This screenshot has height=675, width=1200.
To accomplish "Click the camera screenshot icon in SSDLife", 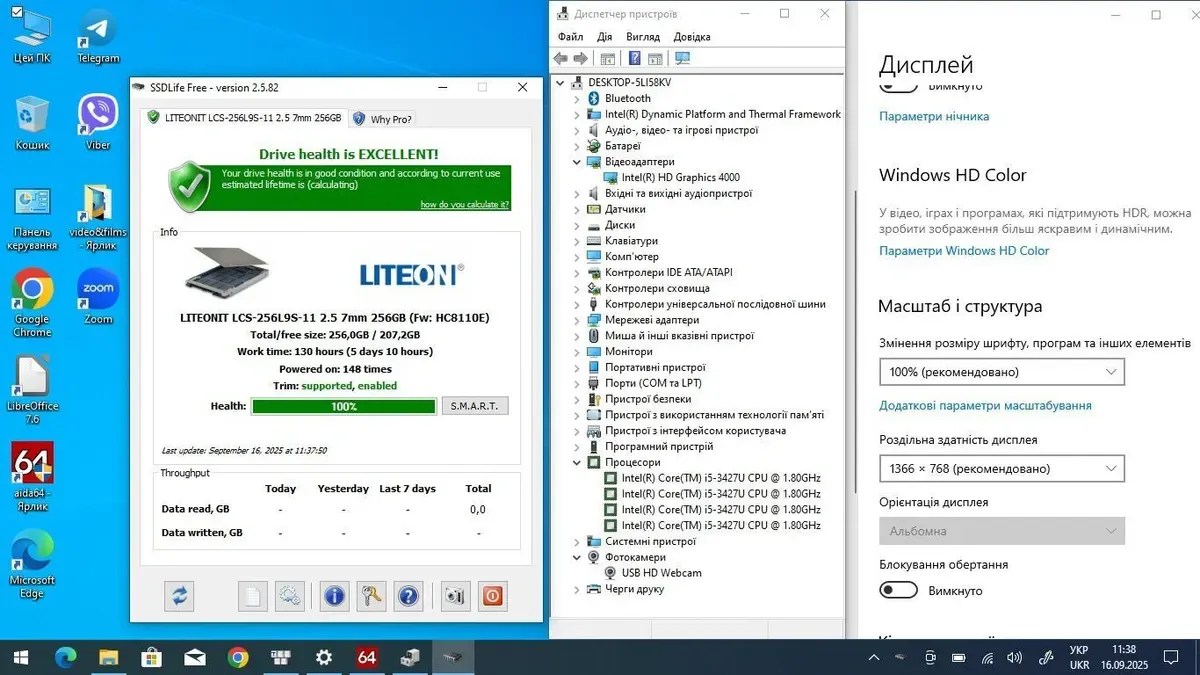I will [456, 596].
